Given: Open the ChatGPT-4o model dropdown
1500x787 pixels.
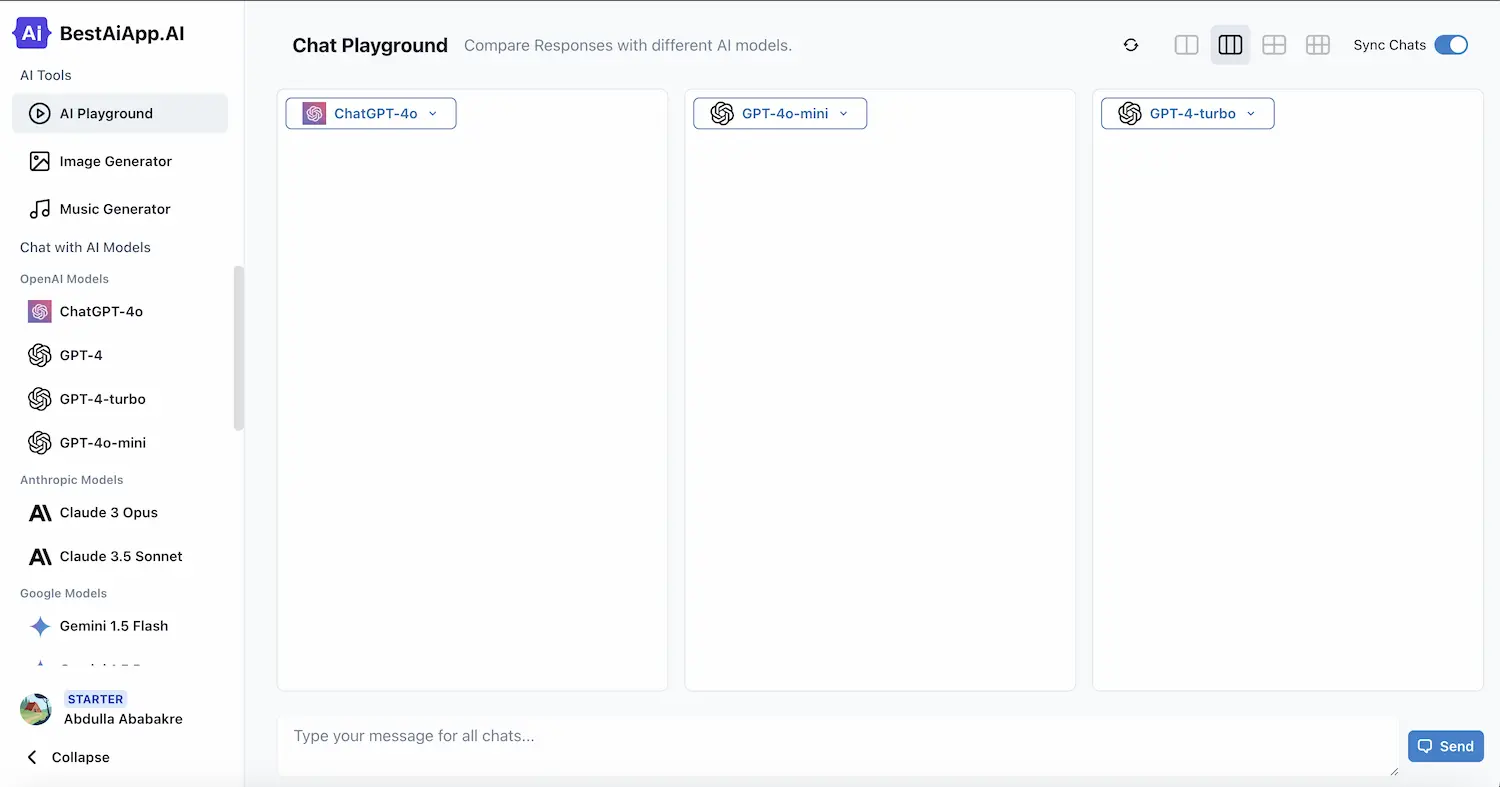Looking at the screenshot, I should (371, 114).
